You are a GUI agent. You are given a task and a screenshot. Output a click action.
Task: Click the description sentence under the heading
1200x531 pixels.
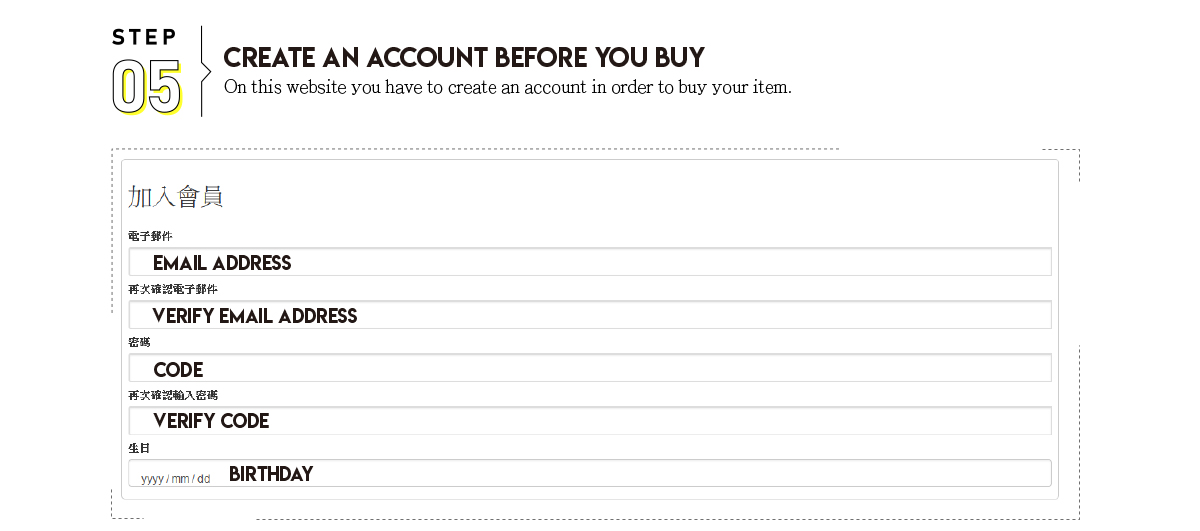click(x=508, y=87)
